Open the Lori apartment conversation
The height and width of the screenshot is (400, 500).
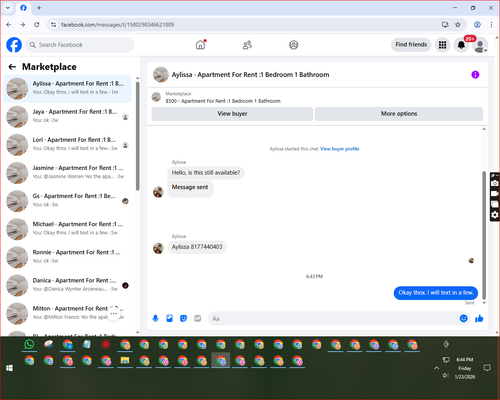(68, 145)
